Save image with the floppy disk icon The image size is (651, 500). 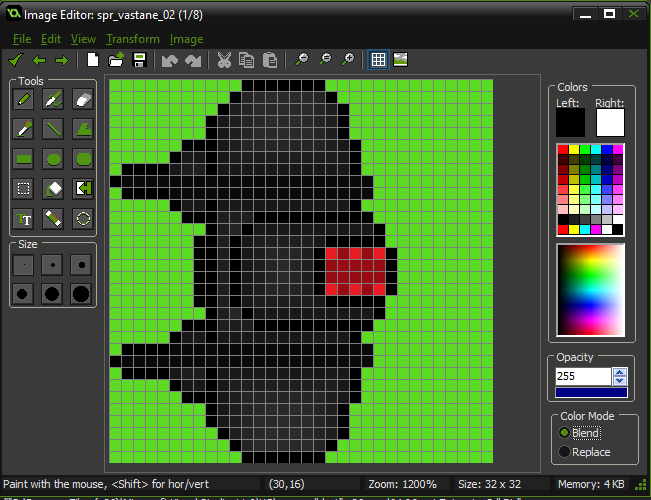click(x=140, y=60)
